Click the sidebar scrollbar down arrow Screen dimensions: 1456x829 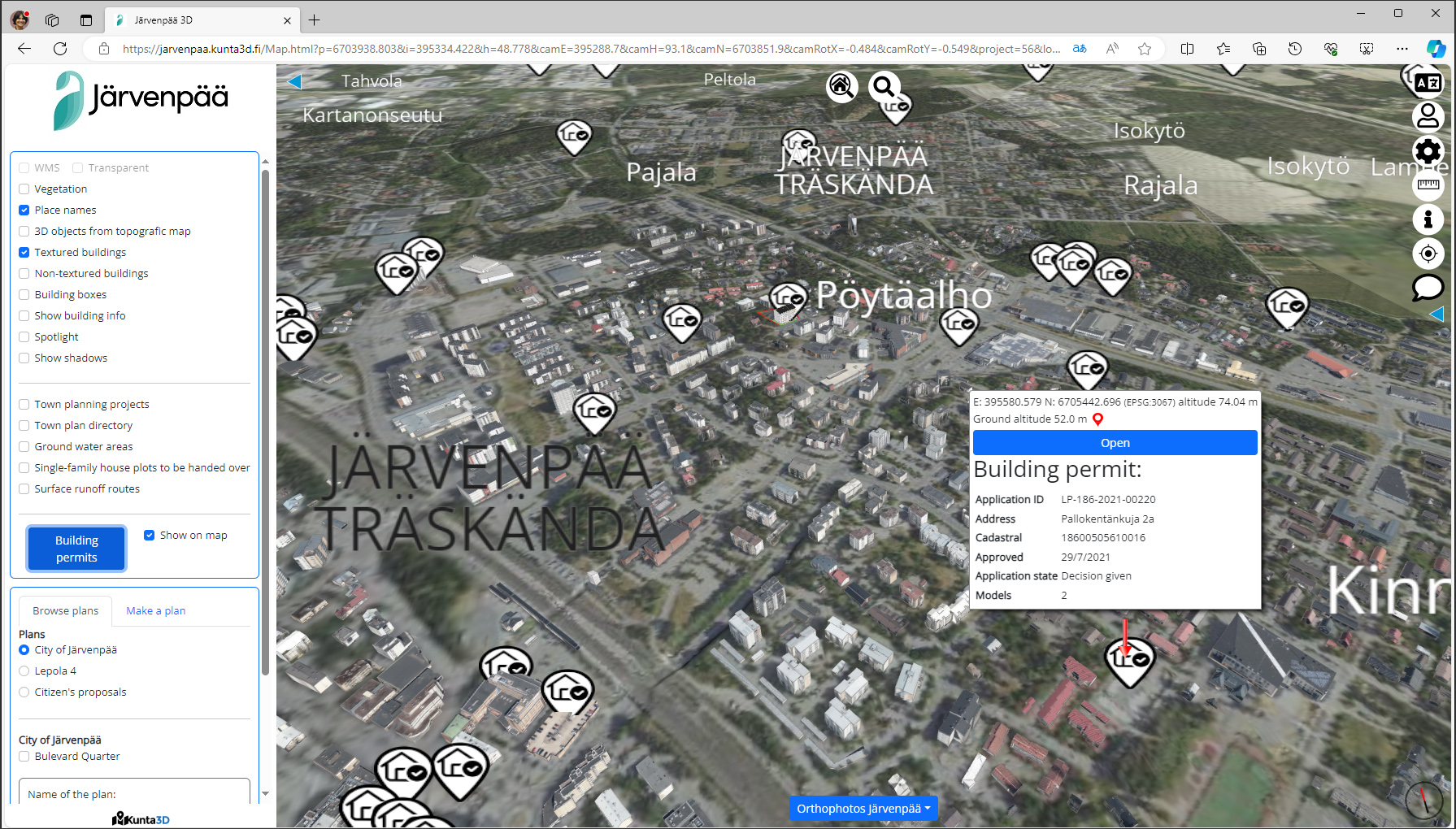265,794
